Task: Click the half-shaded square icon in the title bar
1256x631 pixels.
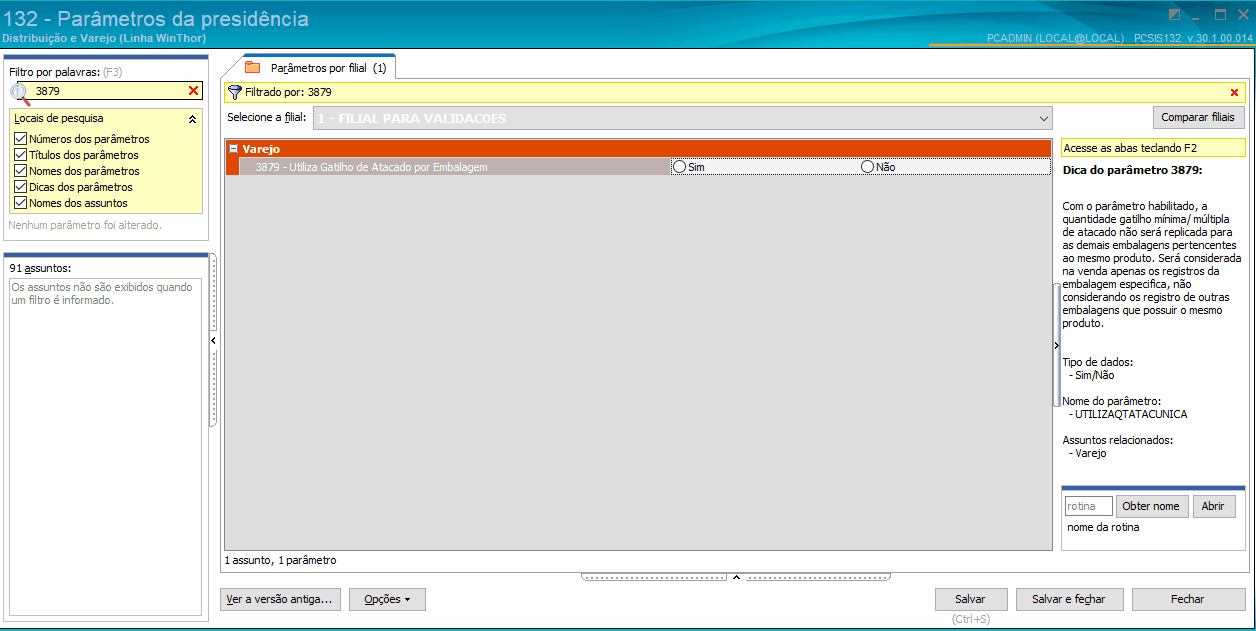Action: click(x=1175, y=14)
